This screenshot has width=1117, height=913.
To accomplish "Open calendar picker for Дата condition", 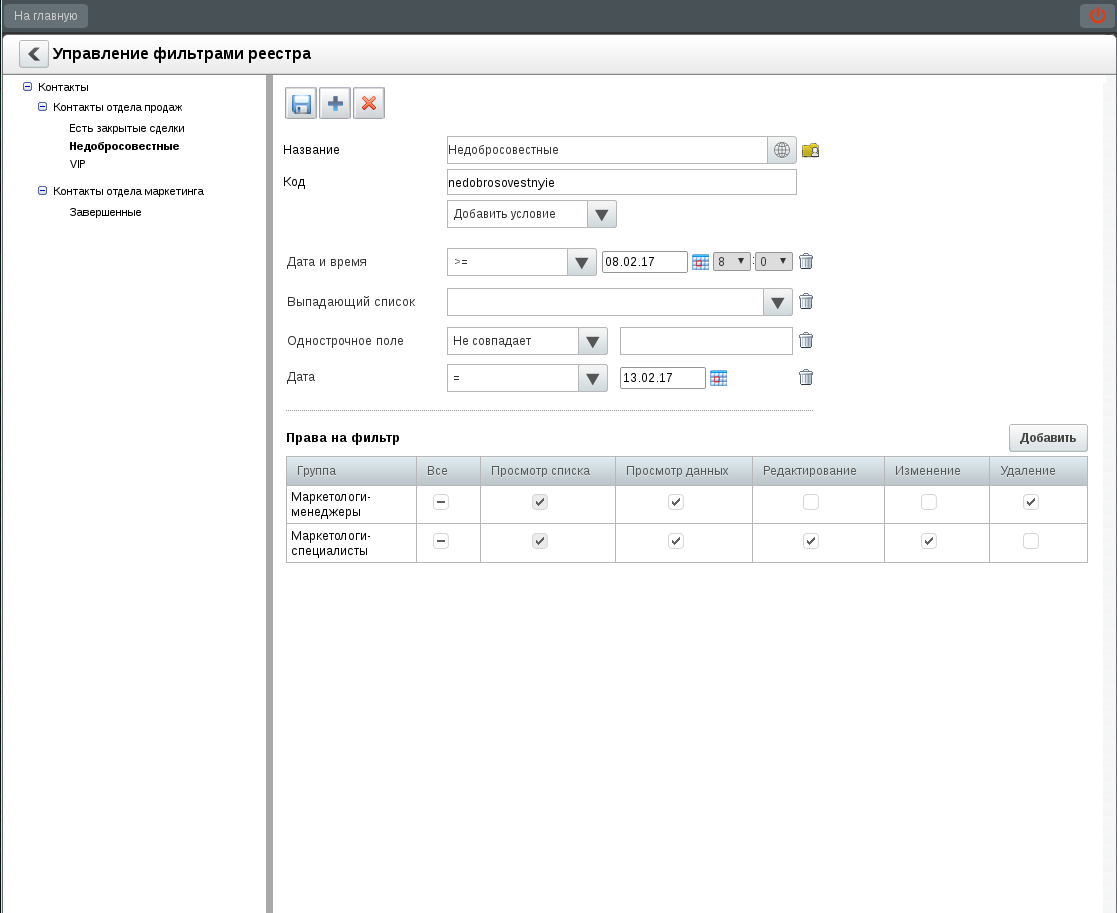I will coord(719,378).
